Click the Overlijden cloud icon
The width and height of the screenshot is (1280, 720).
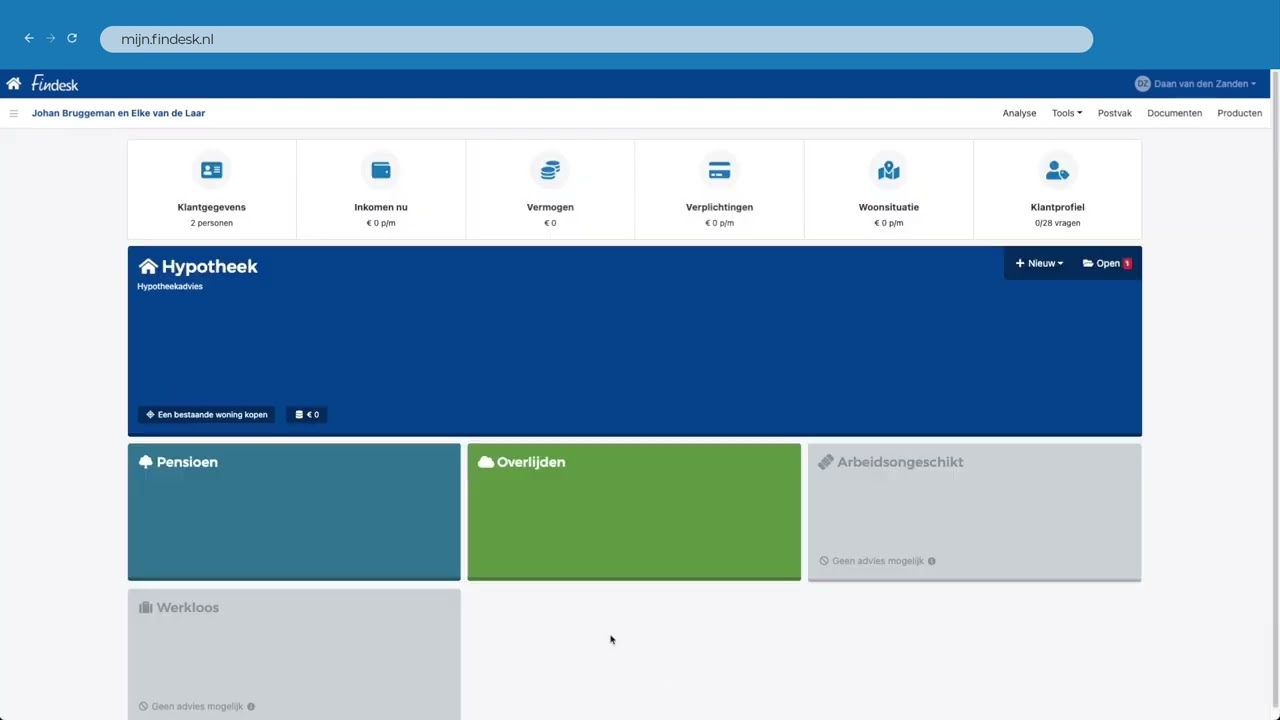(486, 462)
